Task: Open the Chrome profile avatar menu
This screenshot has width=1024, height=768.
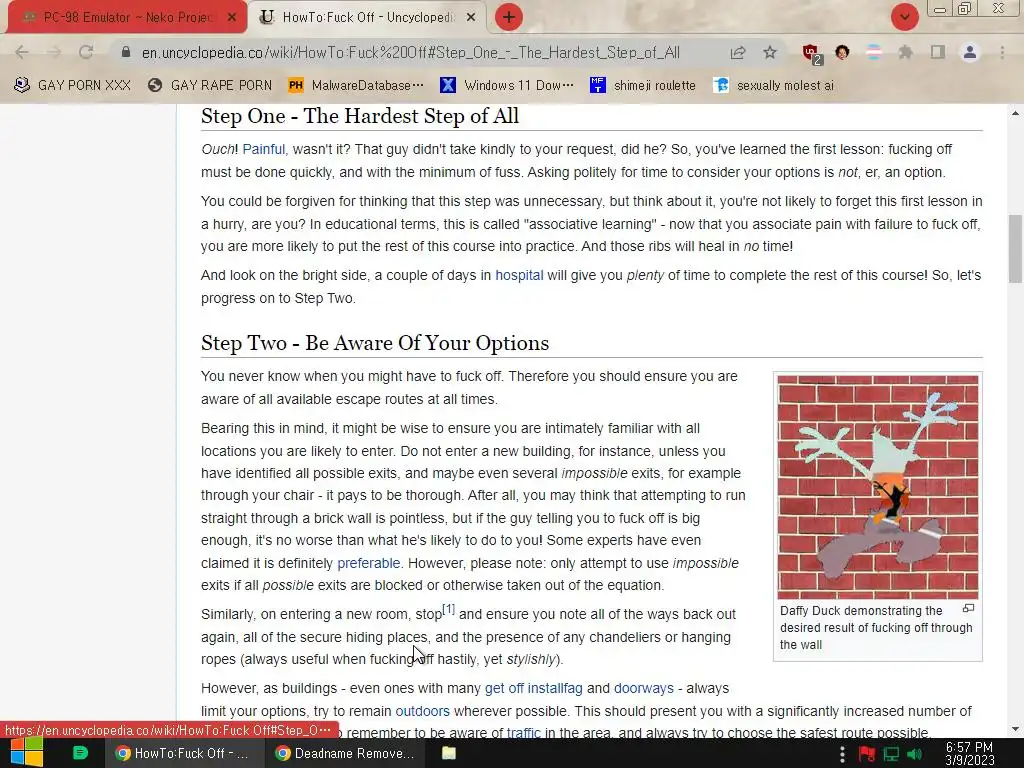Action: click(x=970, y=52)
